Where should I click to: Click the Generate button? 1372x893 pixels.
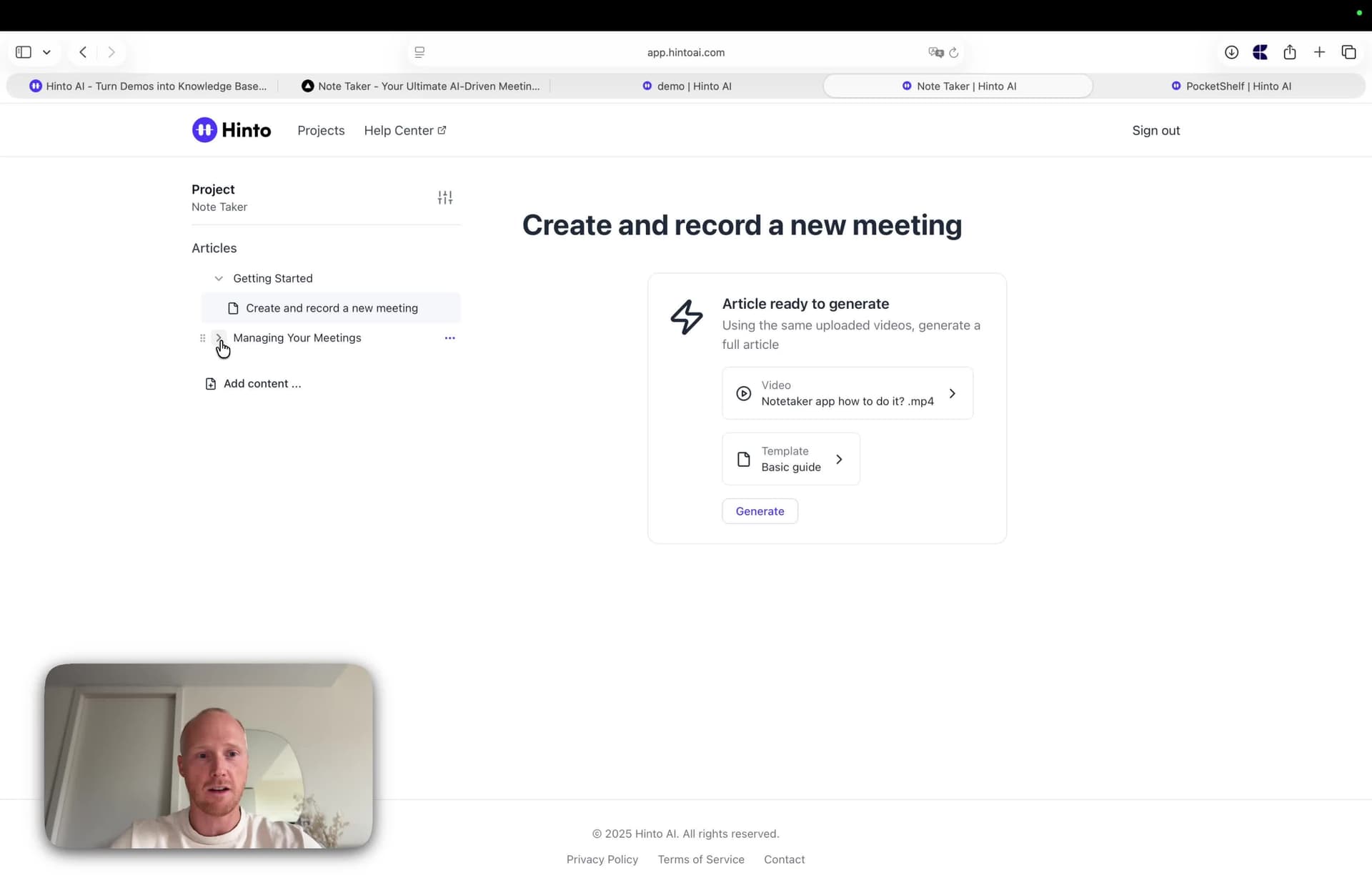tap(760, 511)
